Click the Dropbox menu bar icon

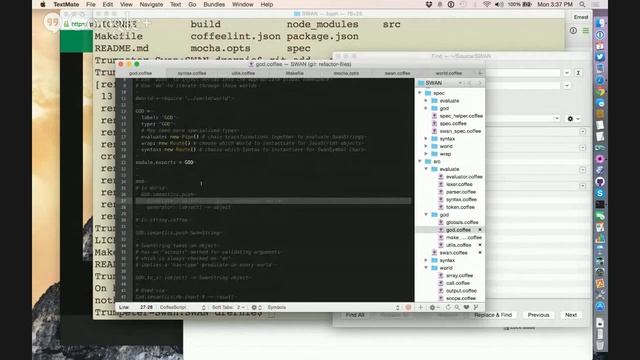(x=429, y=4)
